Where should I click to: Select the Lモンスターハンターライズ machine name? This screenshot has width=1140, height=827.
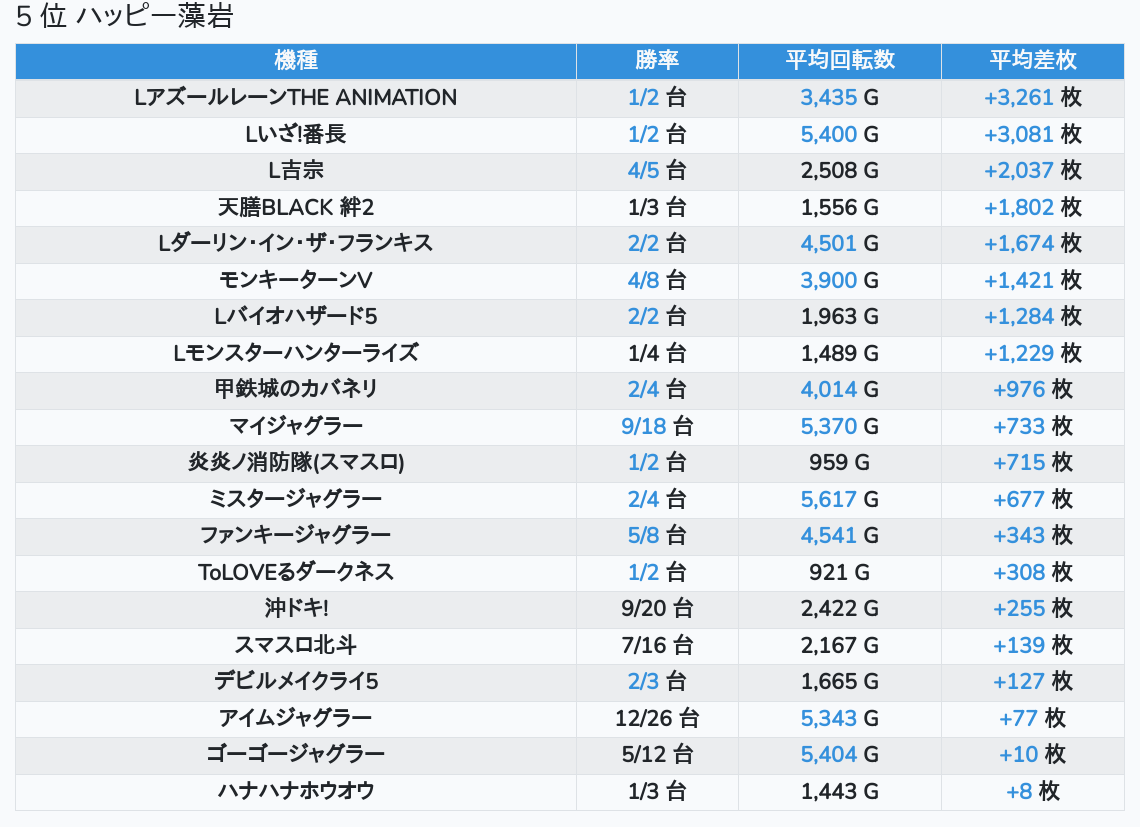coord(296,353)
